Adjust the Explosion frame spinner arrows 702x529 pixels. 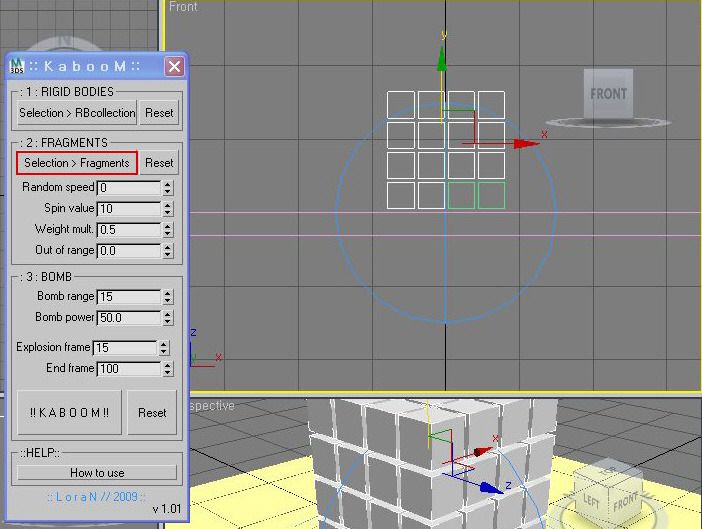pyautogui.click(x=164, y=348)
